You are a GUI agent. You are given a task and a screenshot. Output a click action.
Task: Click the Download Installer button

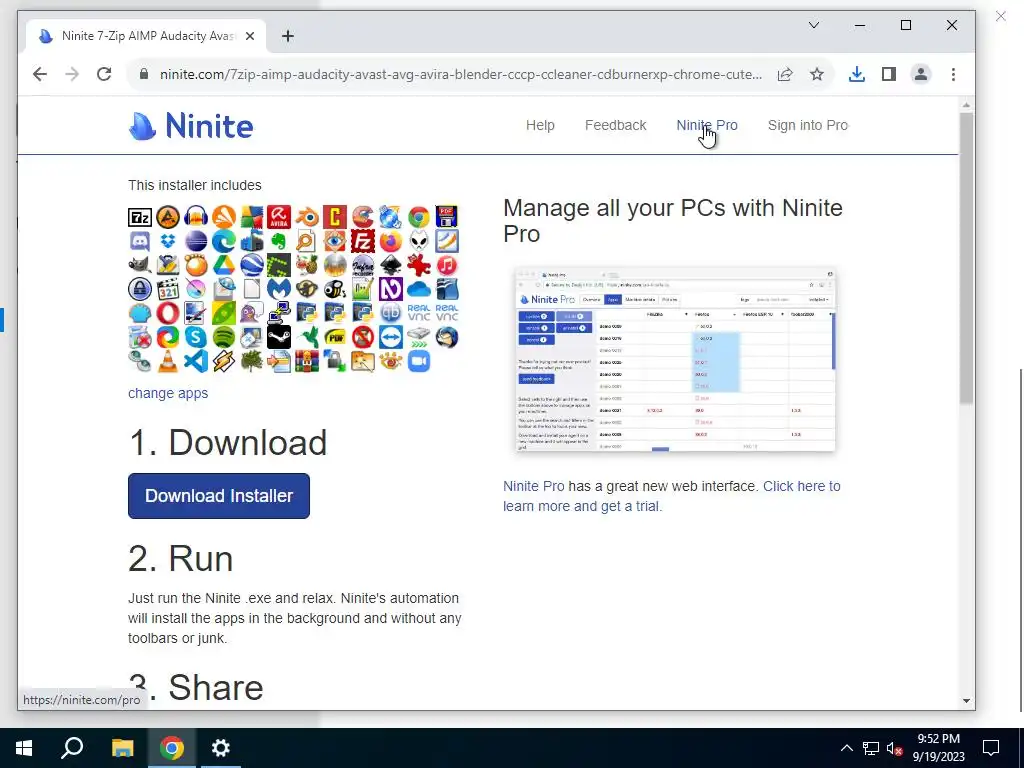click(x=219, y=496)
